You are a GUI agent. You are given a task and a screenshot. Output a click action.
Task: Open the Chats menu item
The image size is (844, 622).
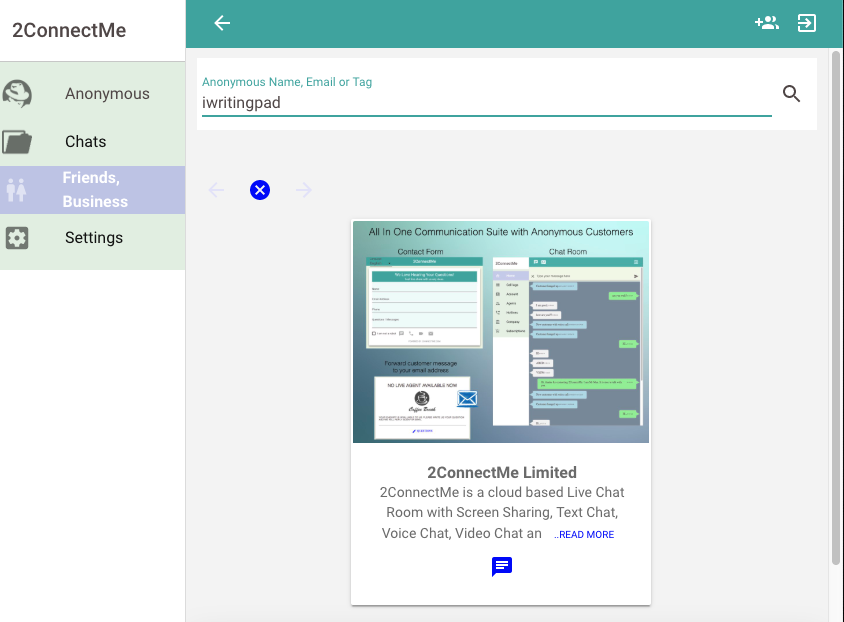[x=93, y=142]
